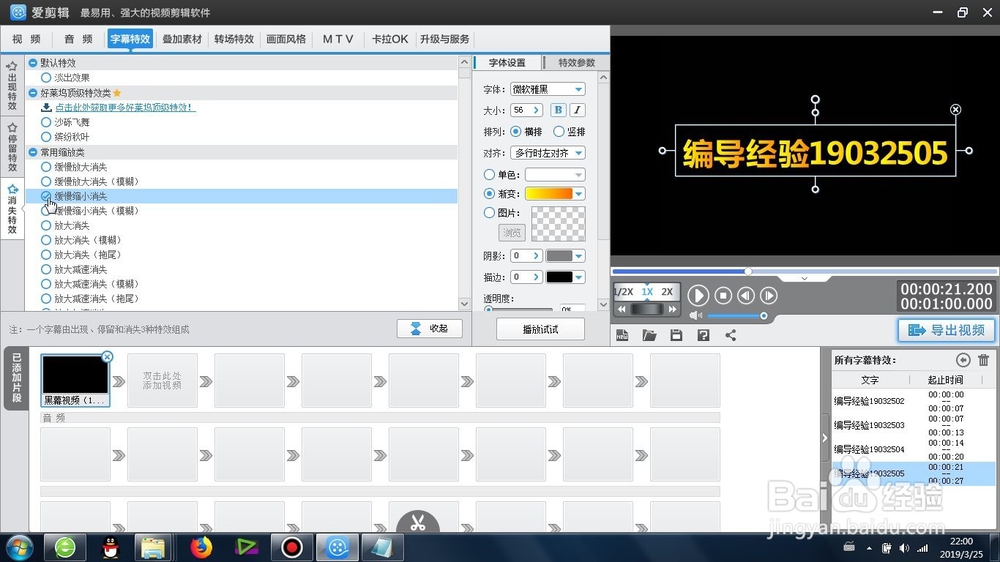
Task: Click the black stroke color swatch
Action: [x=559, y=277]
